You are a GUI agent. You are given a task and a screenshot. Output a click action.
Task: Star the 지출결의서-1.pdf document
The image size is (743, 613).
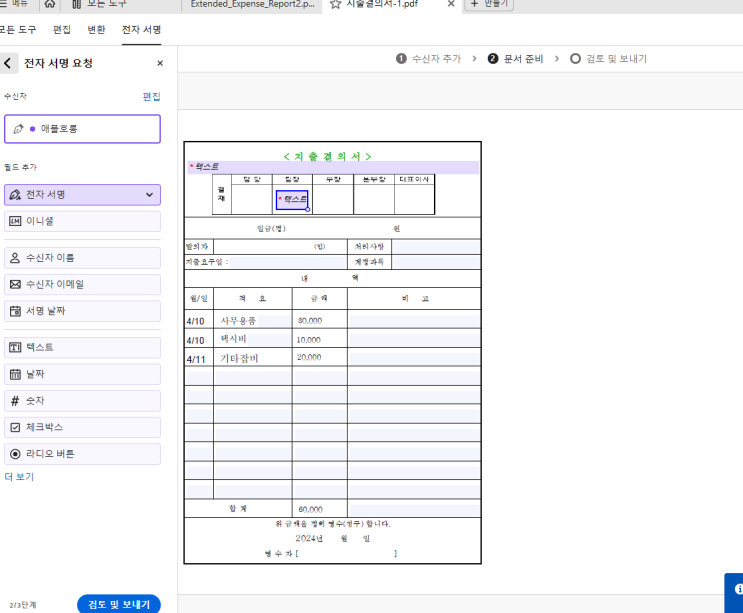[x=335, y=4]
